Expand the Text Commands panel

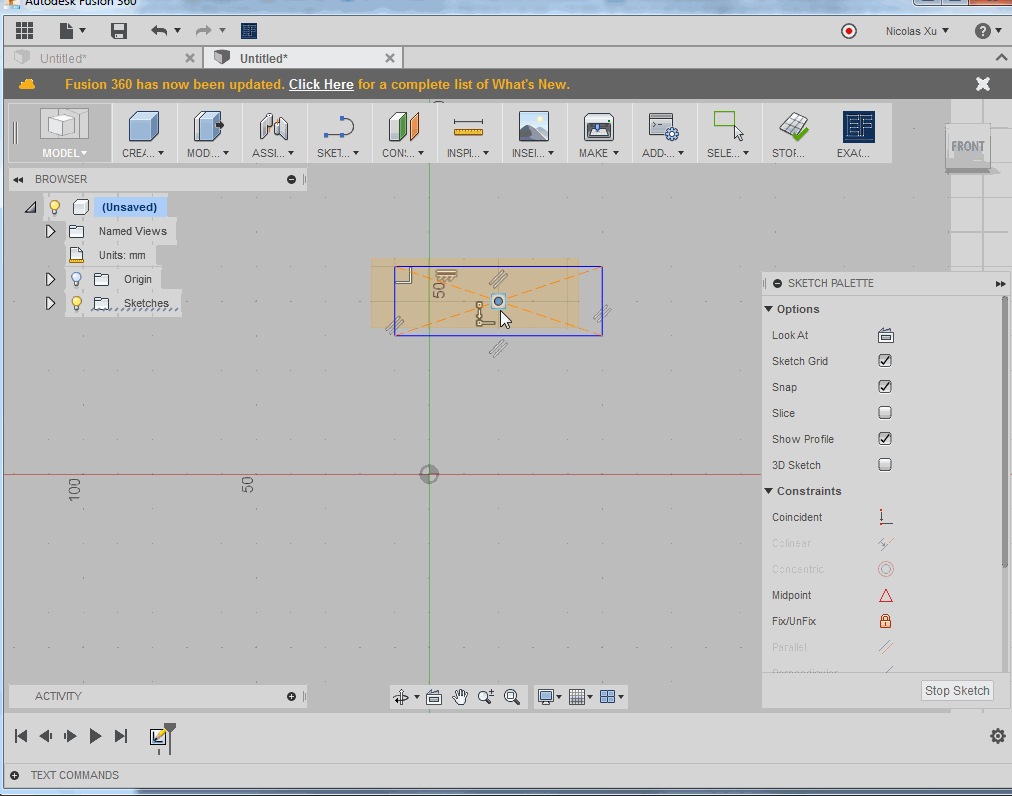(14, 775)
